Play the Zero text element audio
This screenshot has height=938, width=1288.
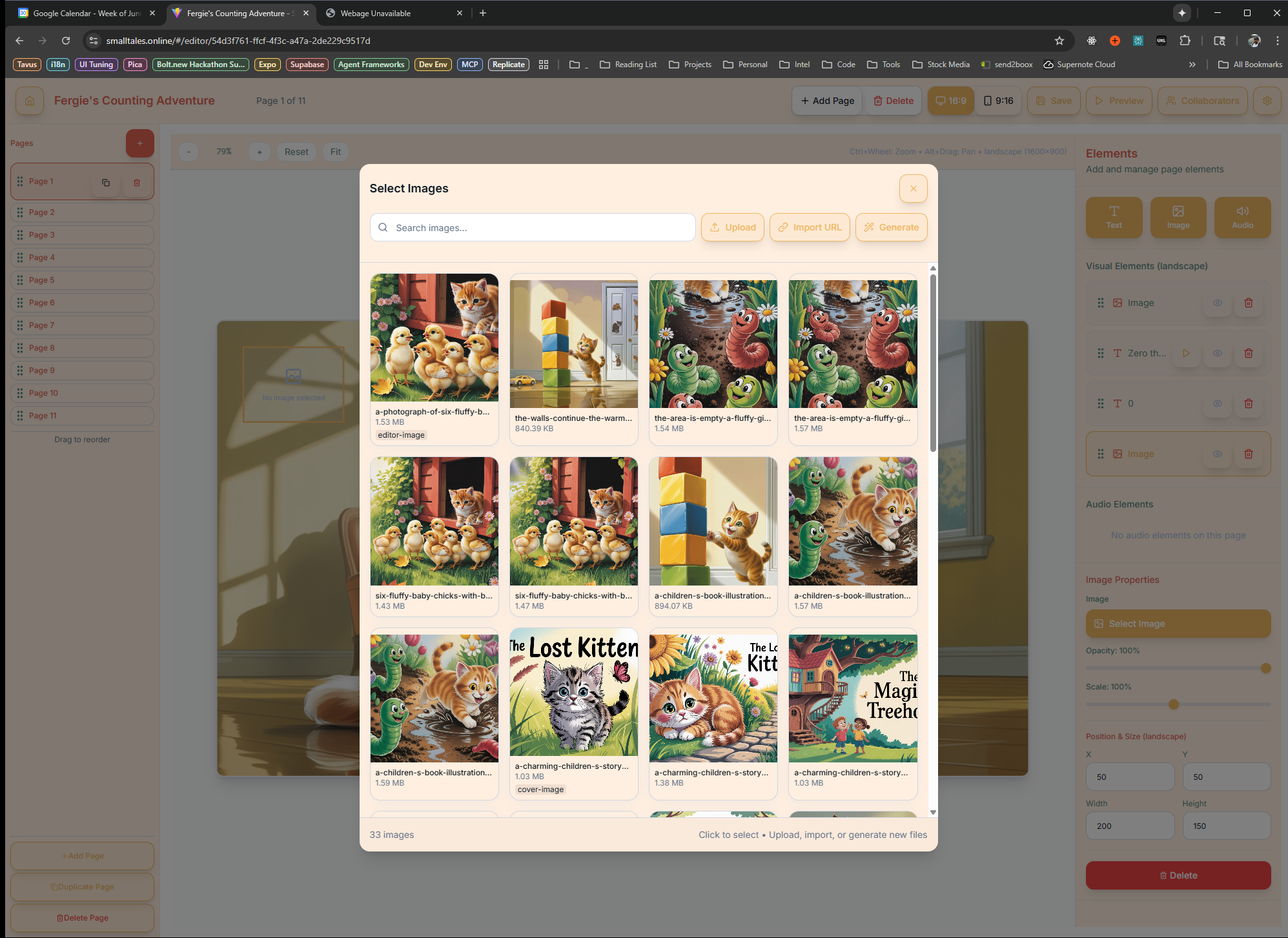tap(1186, 353)
